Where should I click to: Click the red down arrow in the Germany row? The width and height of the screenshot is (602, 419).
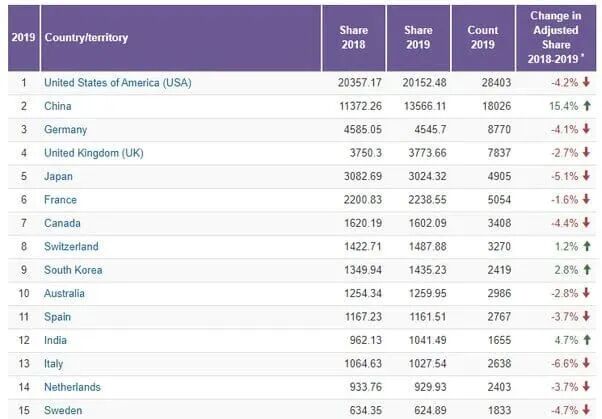click(x=586, y=129)
